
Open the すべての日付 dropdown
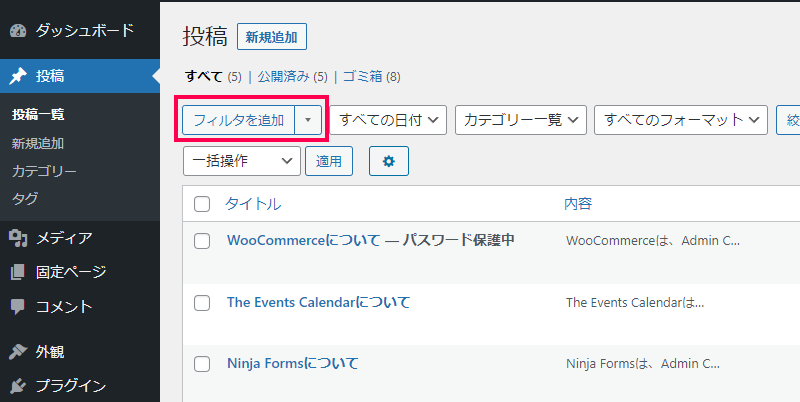[x=388, y=120]
